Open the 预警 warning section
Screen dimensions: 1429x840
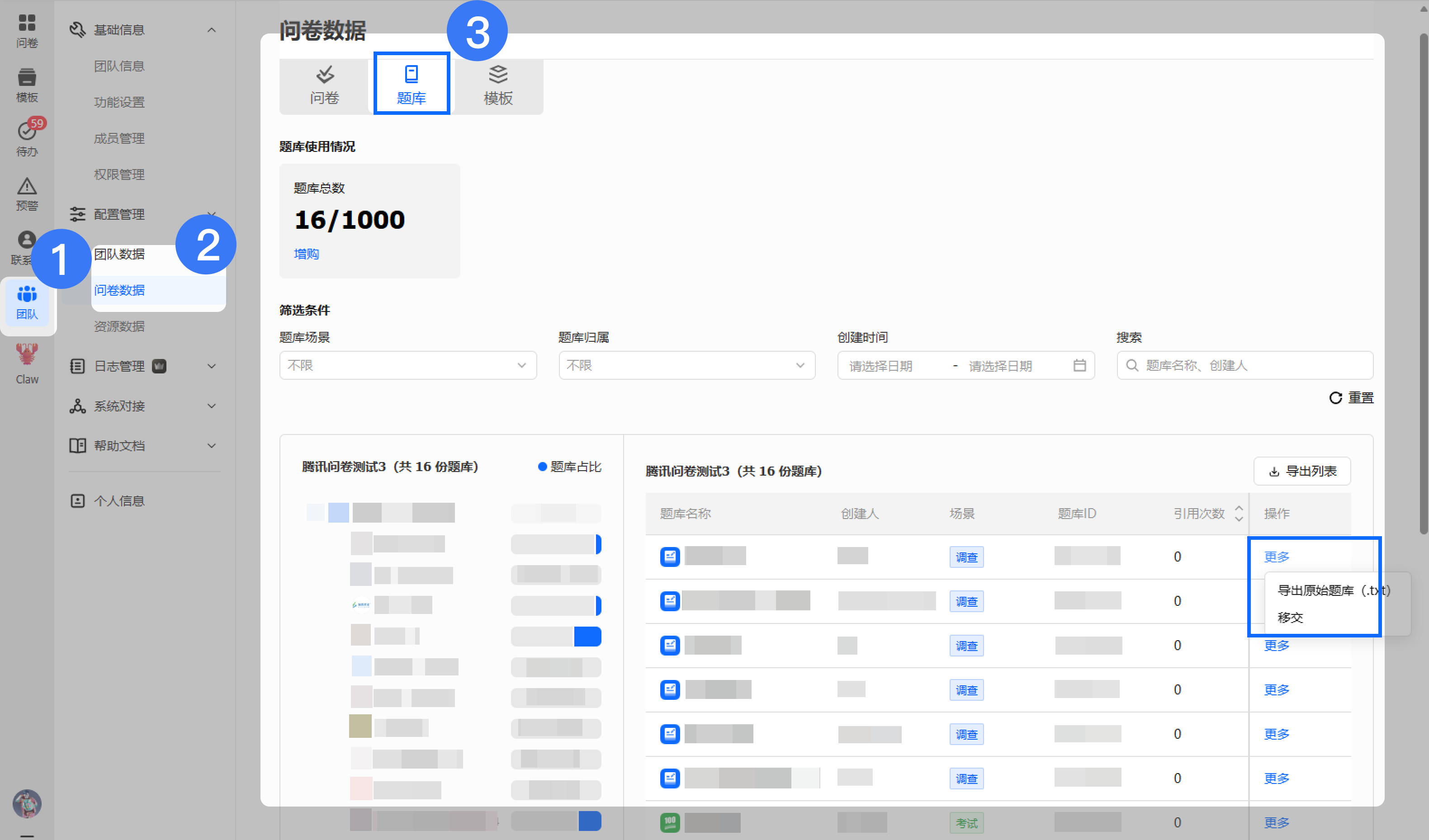pos(27,194)
